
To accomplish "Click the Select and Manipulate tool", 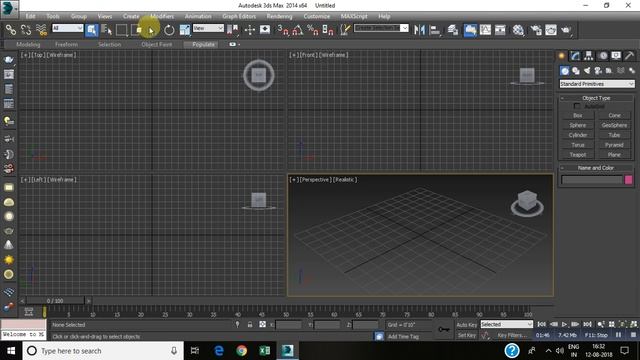I will click(249, 30).
